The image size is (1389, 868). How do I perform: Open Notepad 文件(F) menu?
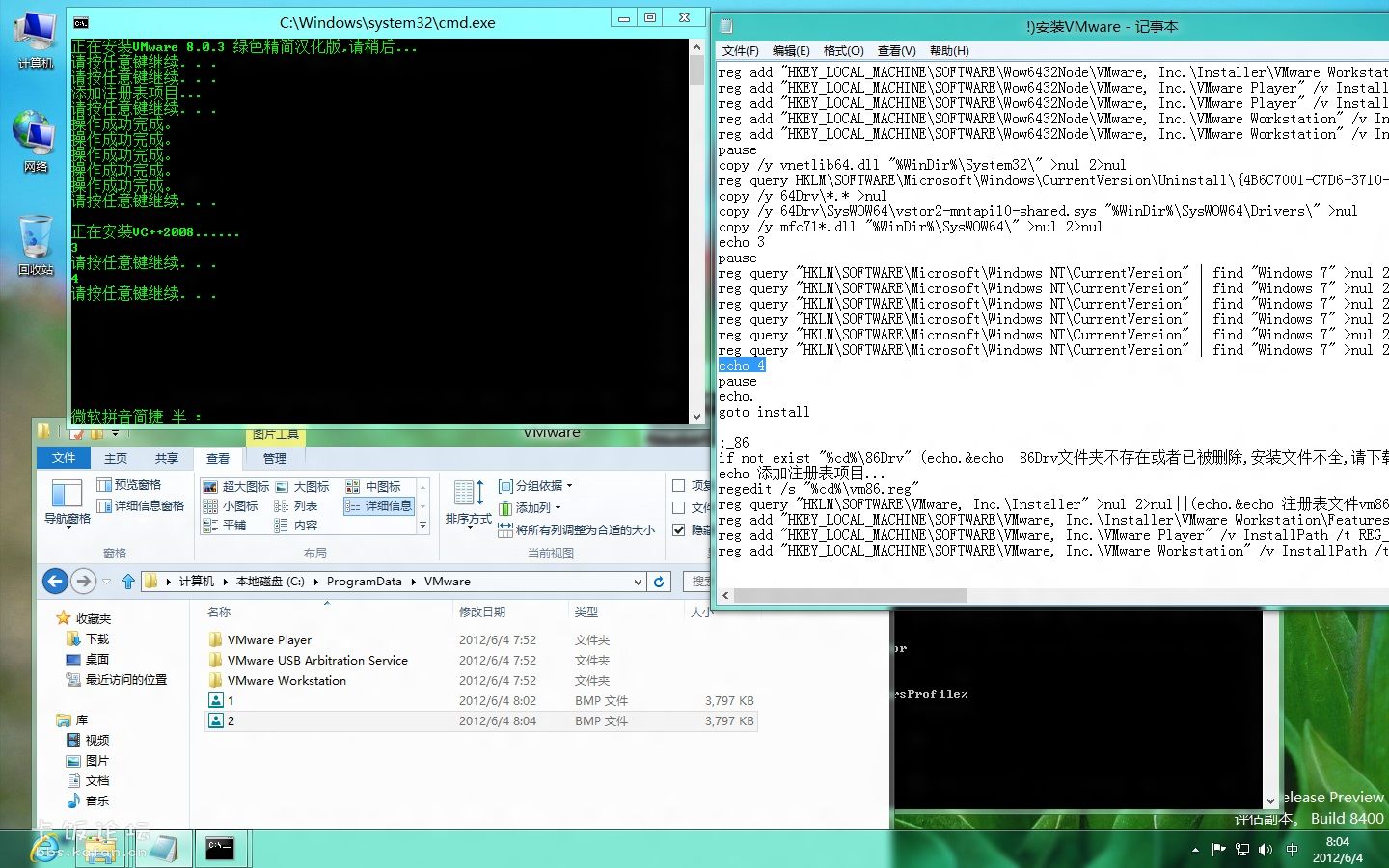[740, 51]
